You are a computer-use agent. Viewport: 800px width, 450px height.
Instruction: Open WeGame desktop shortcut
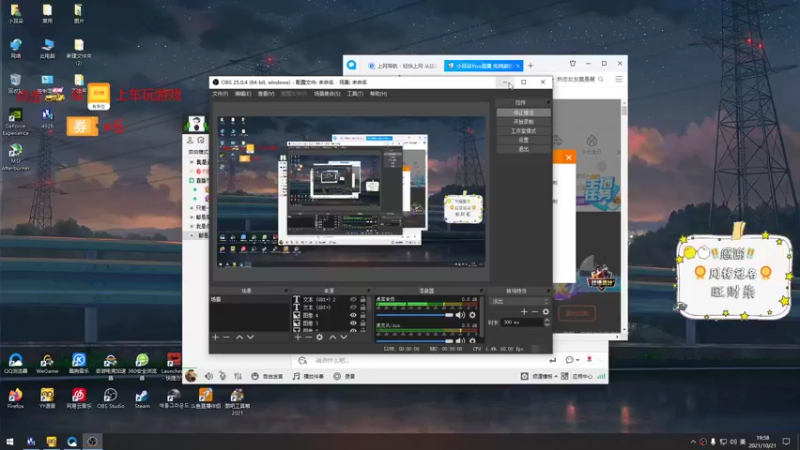[x=47, y=364]
